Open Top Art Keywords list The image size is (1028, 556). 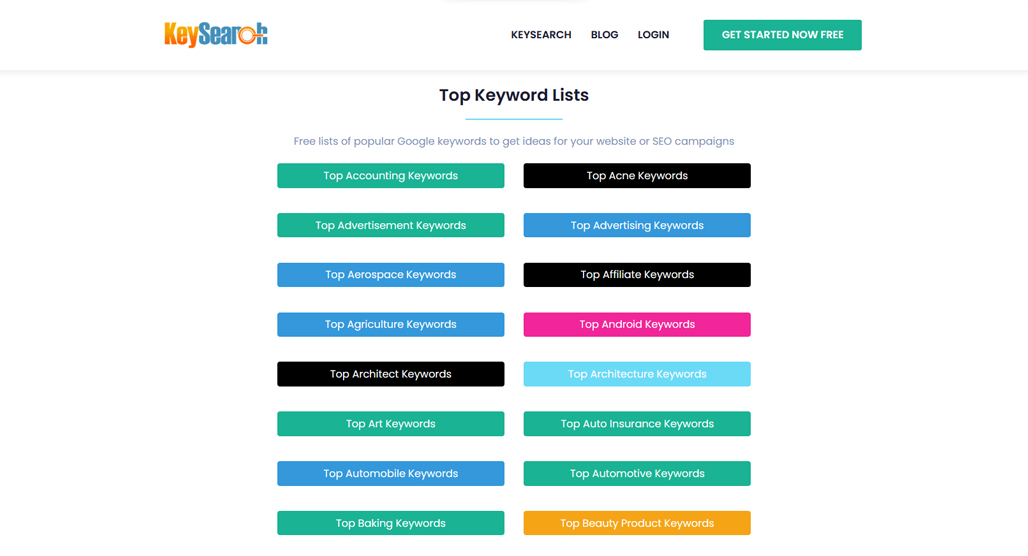pyautogui.click(x=391, y=424)
